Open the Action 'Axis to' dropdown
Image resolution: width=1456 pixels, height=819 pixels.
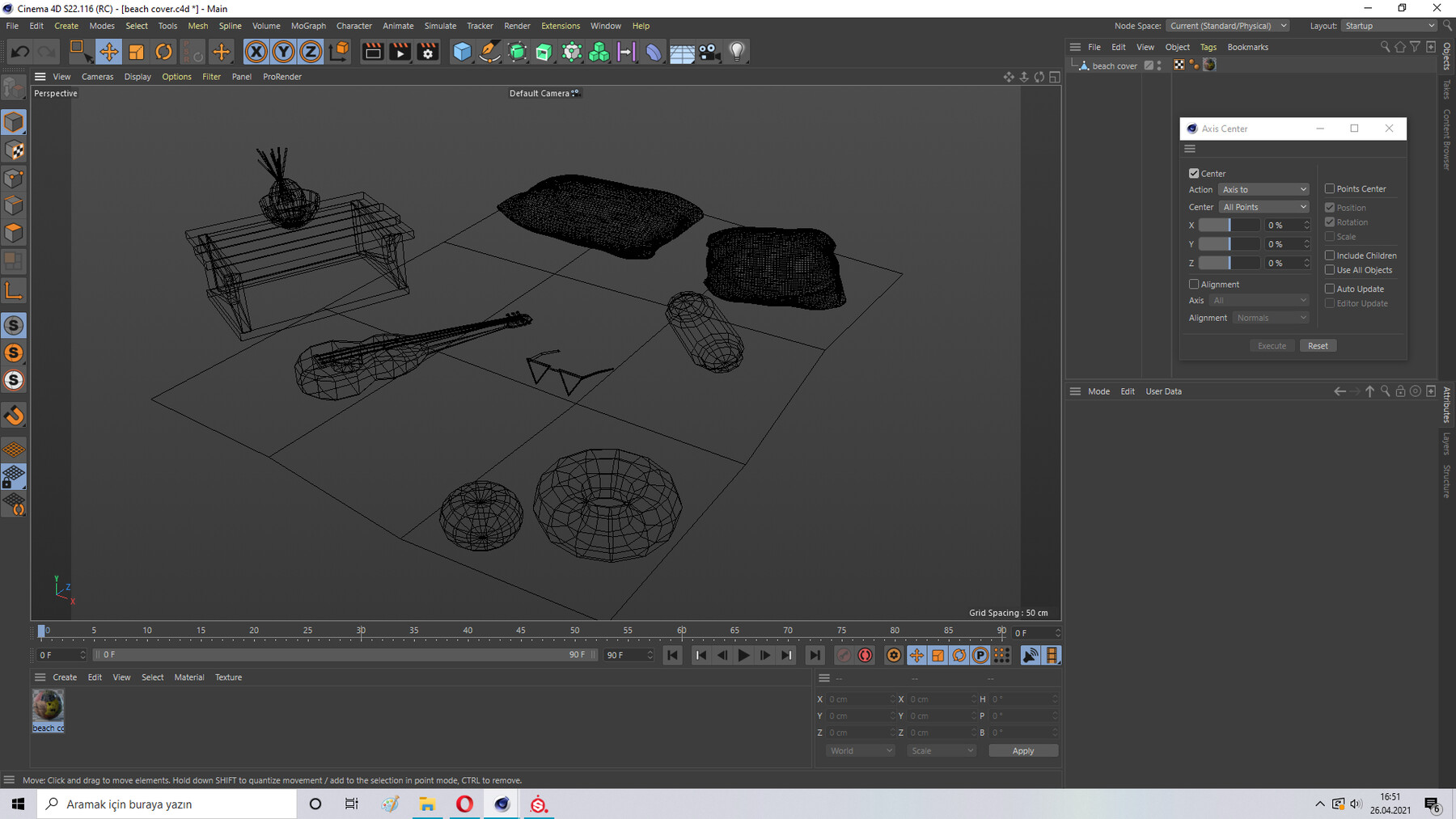tap(1263, 189)
